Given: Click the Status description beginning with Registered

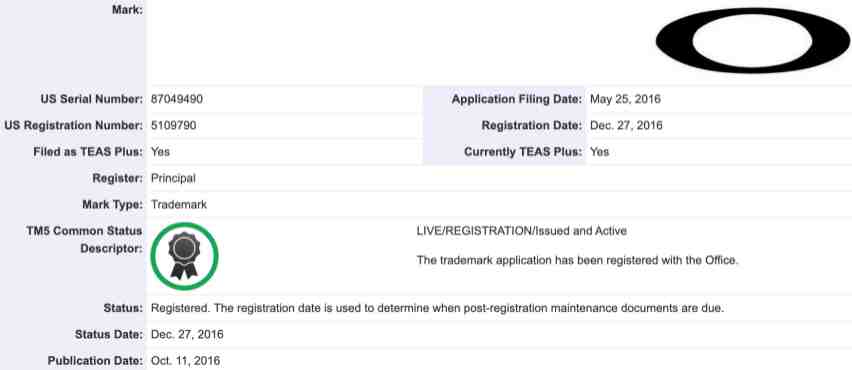Looking at the screenshot, I should point(437,309).
